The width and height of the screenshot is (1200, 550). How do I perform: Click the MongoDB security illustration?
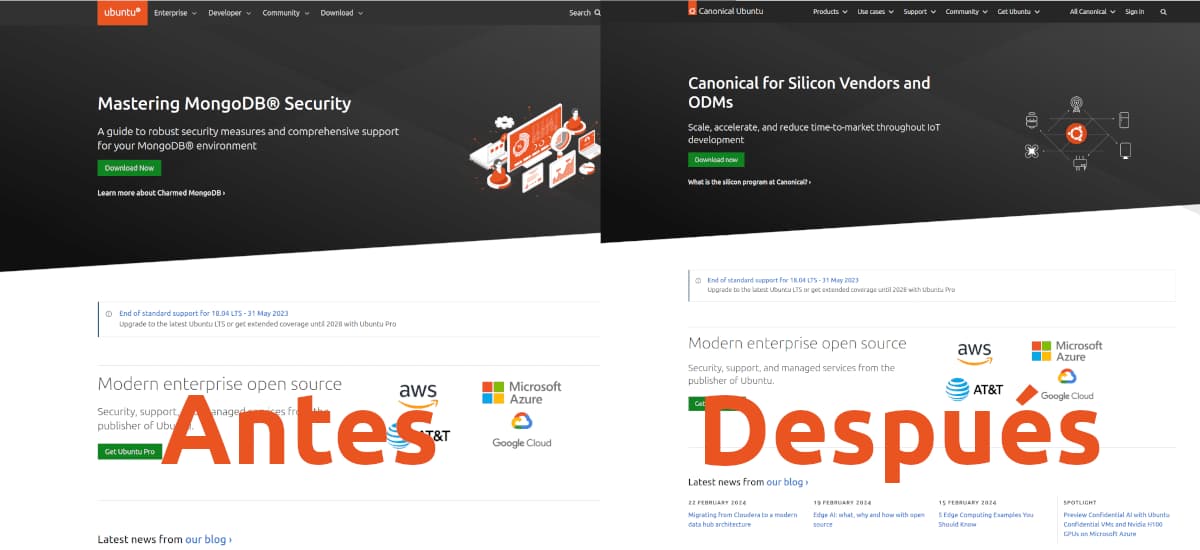click(534, 149)
